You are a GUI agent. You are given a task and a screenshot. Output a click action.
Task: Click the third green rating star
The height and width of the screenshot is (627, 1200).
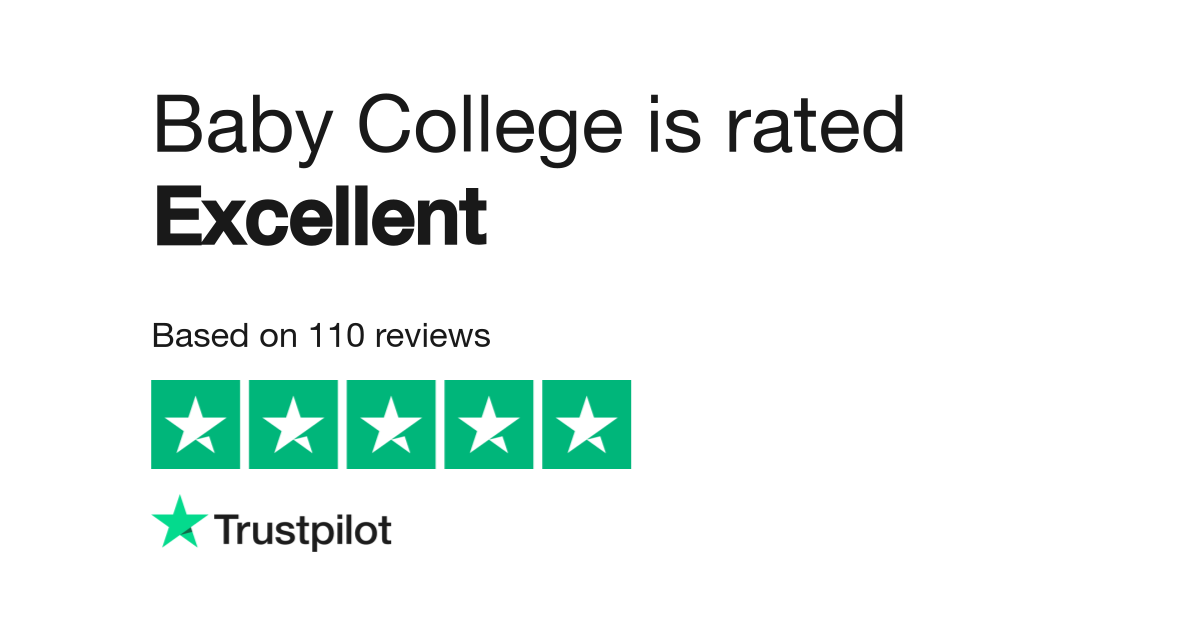click(x=391, y=424)
